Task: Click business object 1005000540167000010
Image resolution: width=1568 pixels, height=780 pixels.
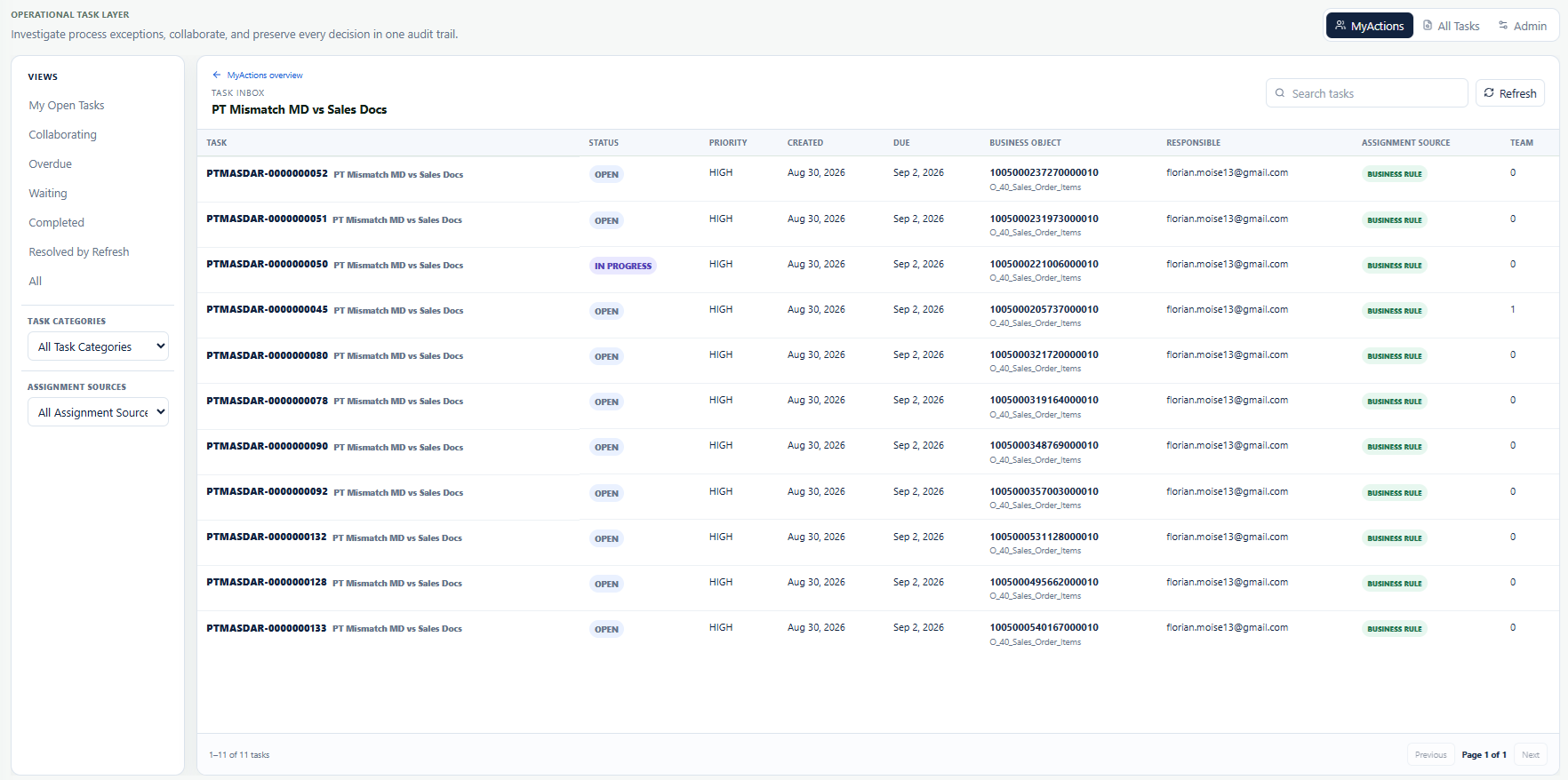Action: pos(1044,627)
